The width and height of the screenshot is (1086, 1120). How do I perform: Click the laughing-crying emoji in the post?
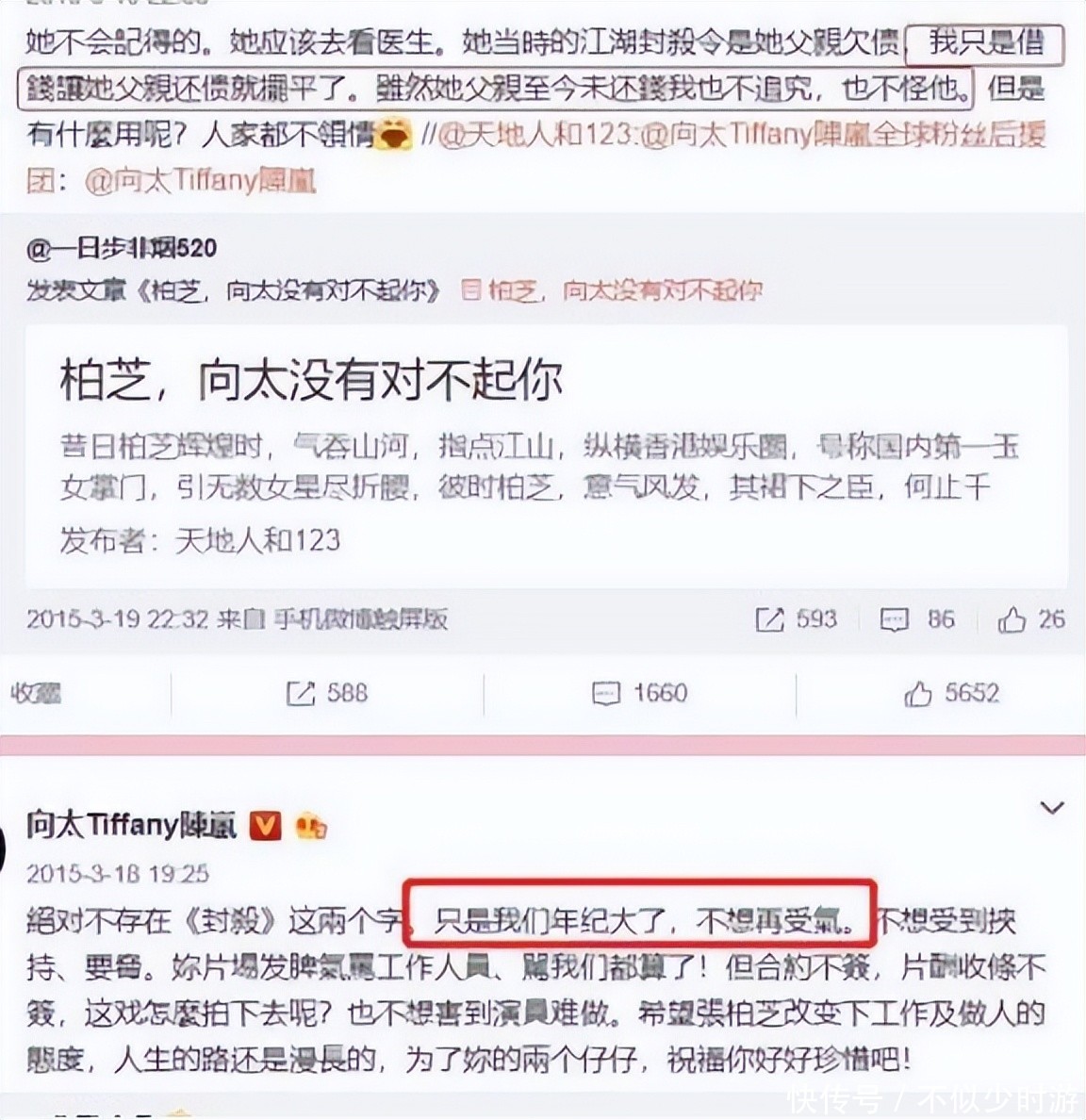(394, 134)
